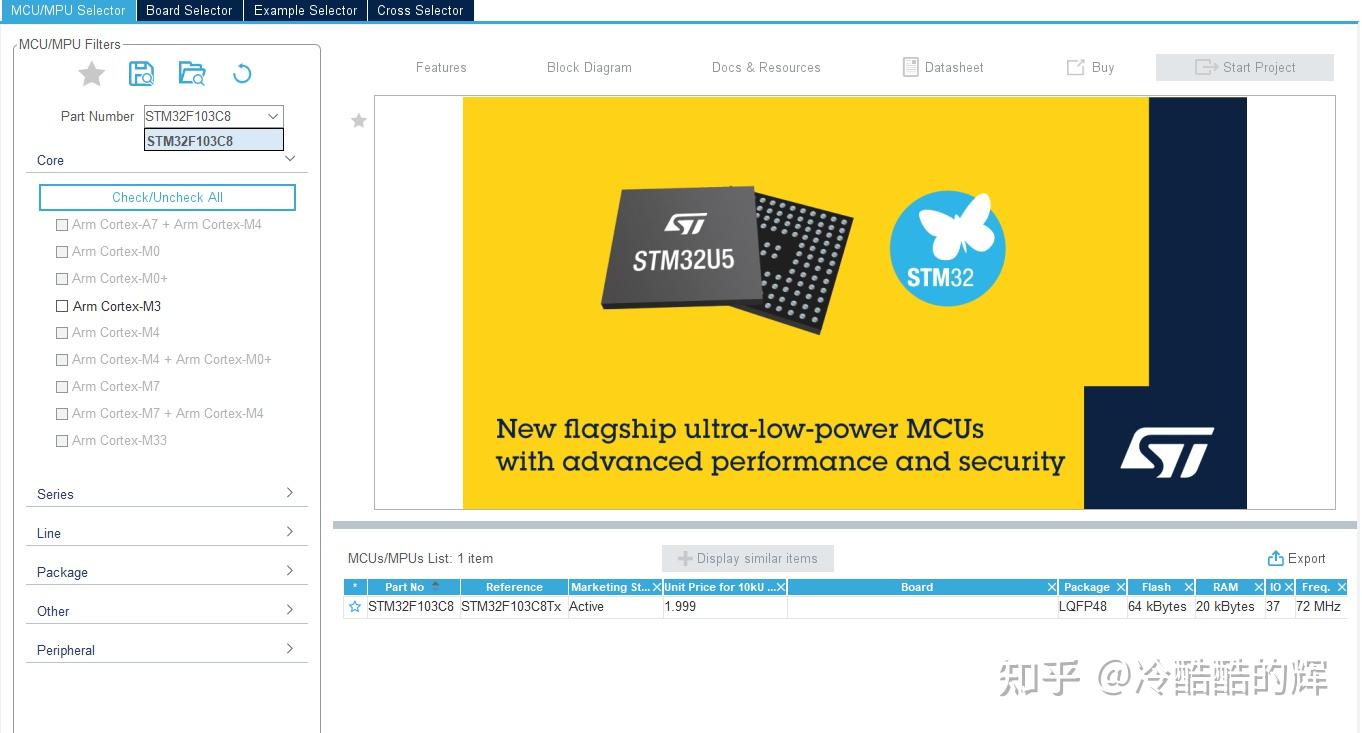This screenshot has width=1362, height=733.
Task: Expand the Series filter section
Action: click(x=290, y=493)
